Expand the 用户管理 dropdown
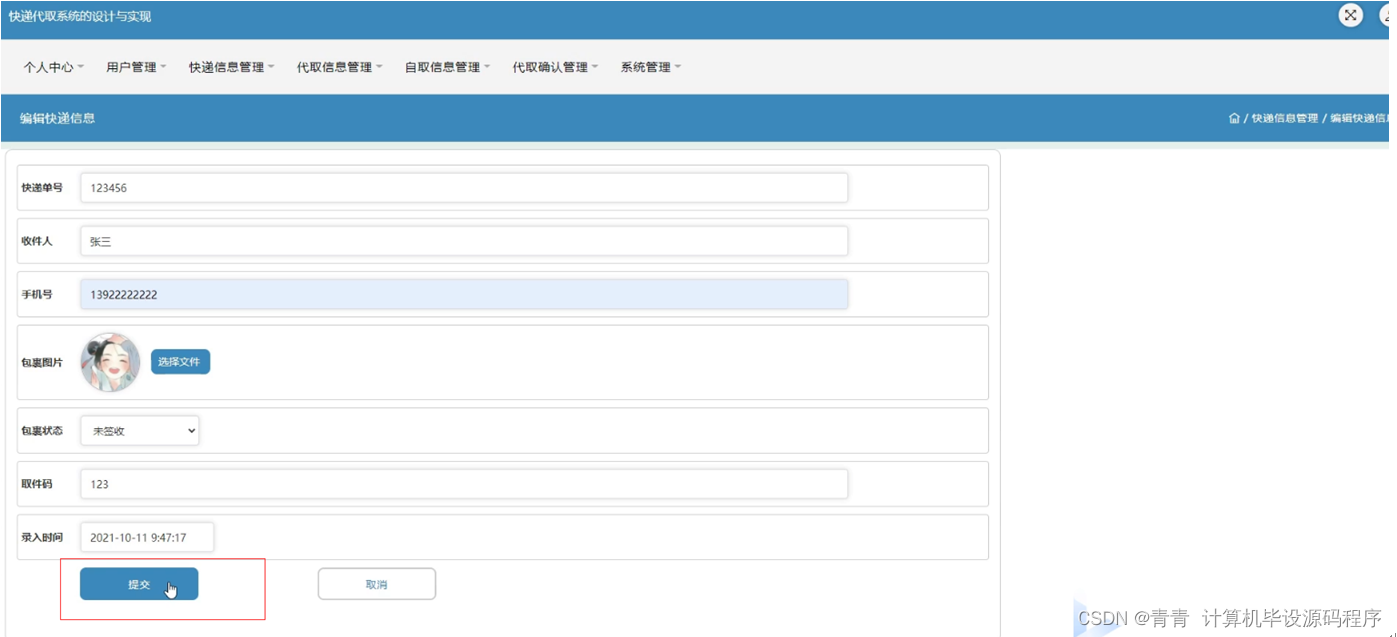Viewport: 1397px width, 637px height. (x=133, y=66)
